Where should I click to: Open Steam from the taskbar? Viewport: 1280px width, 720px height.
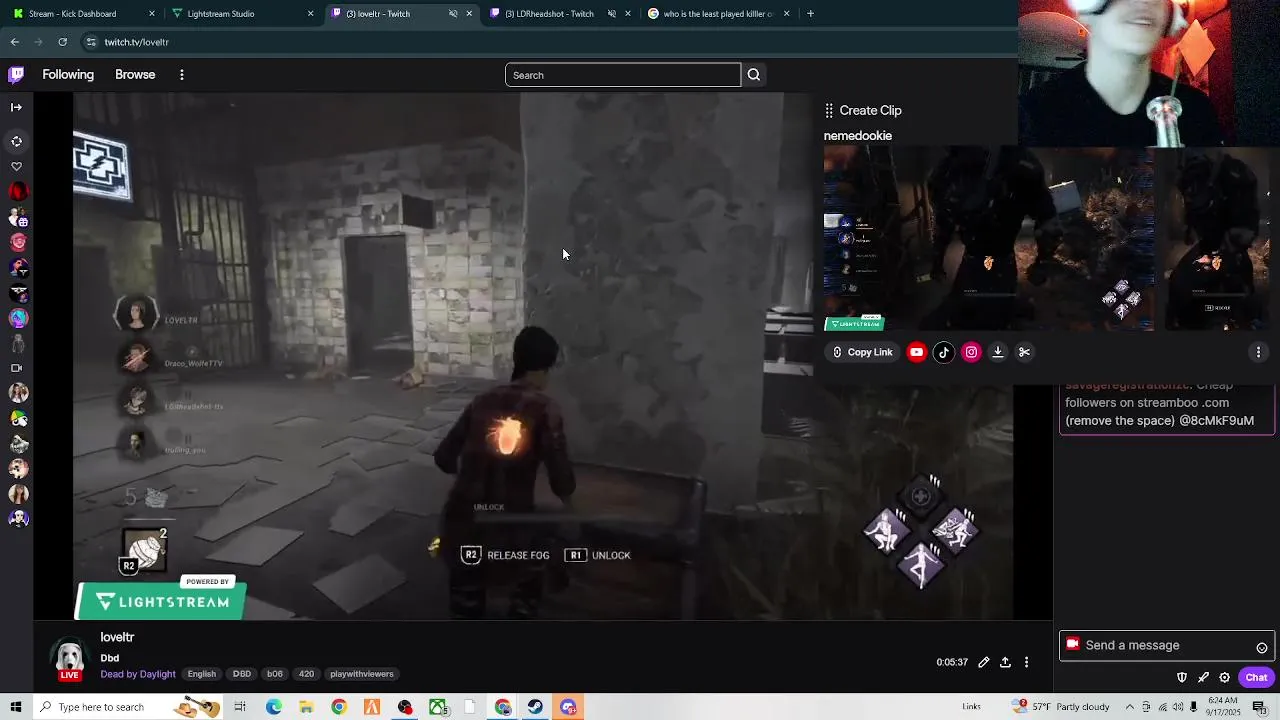point(536,707)
